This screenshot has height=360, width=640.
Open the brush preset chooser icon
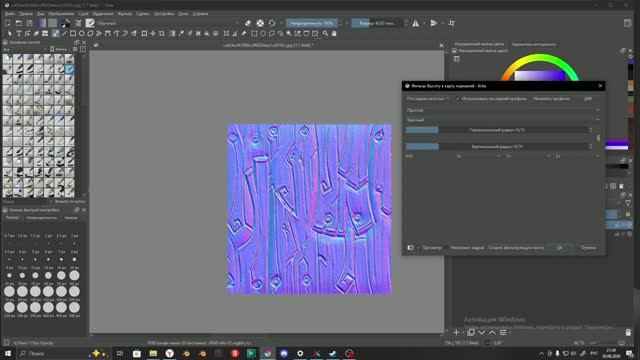point(90,23)
